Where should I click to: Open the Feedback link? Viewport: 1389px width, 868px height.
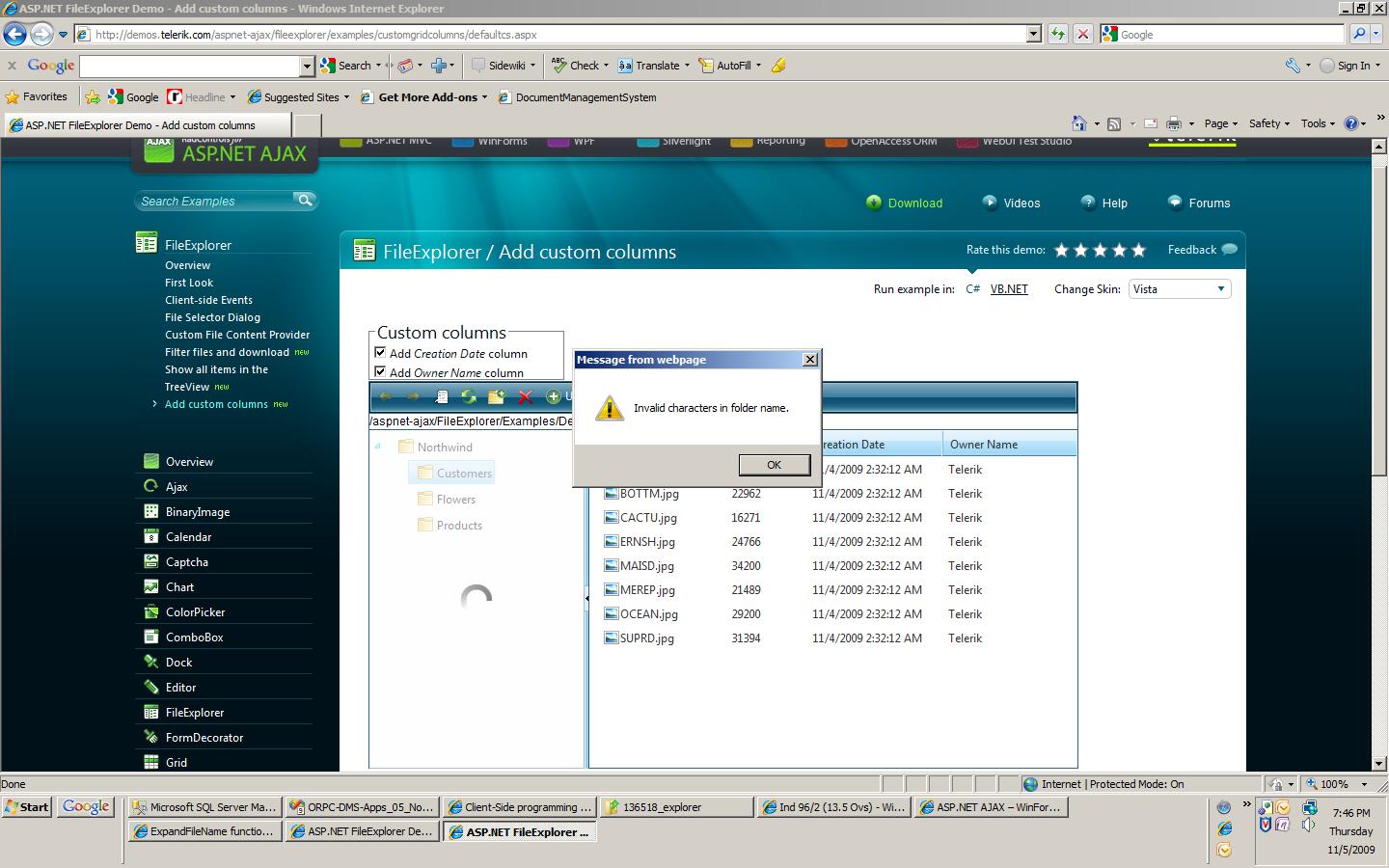tap(1202, 250)
